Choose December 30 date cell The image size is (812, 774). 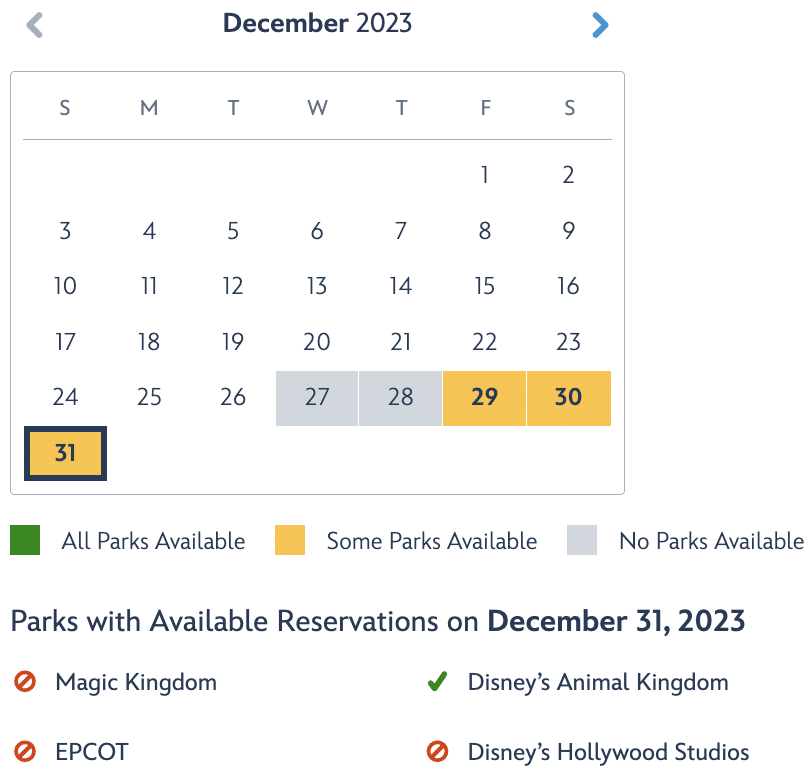tap(569, 398)
